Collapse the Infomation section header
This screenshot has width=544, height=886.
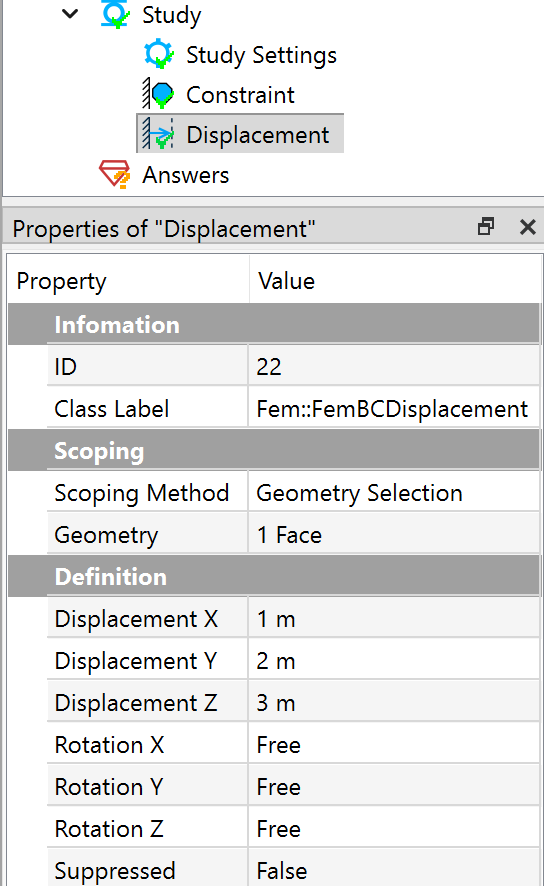coord(274,324)
